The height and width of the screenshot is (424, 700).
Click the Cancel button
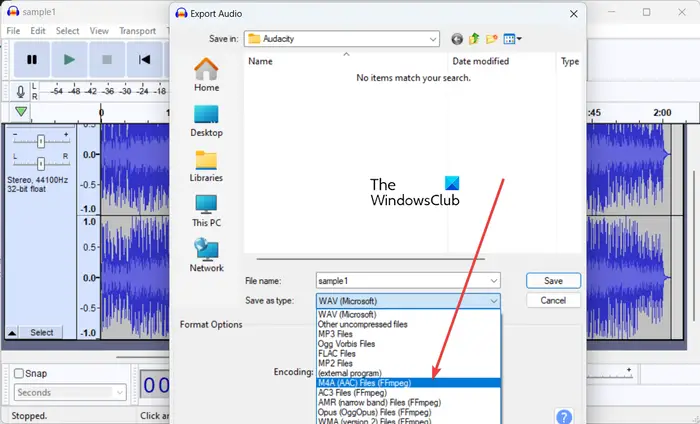554,300
